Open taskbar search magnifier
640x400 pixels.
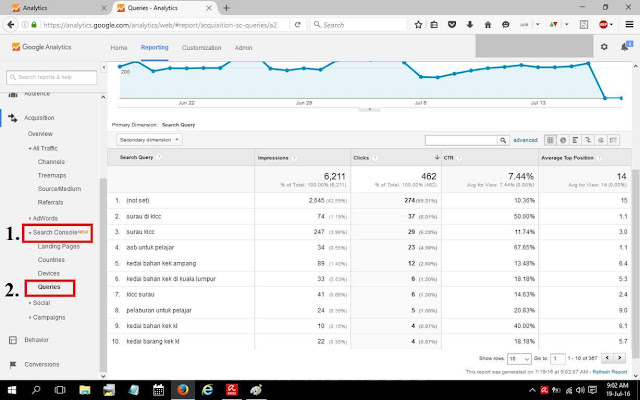36,390
